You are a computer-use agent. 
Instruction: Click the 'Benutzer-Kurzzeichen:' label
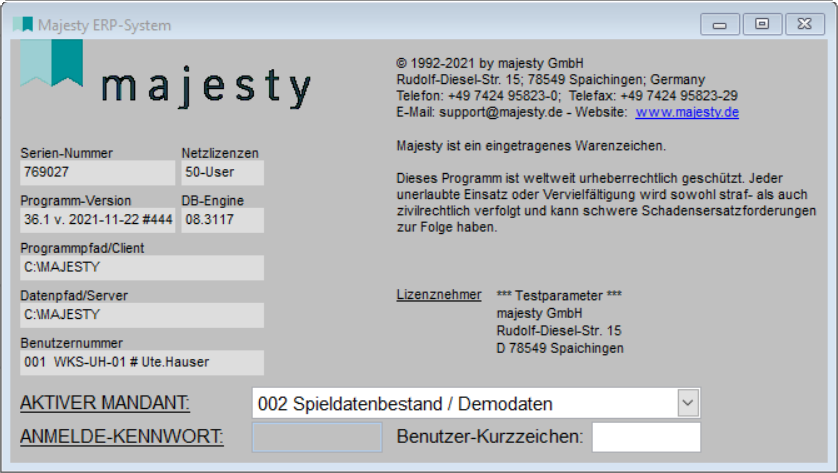[490, 437]
